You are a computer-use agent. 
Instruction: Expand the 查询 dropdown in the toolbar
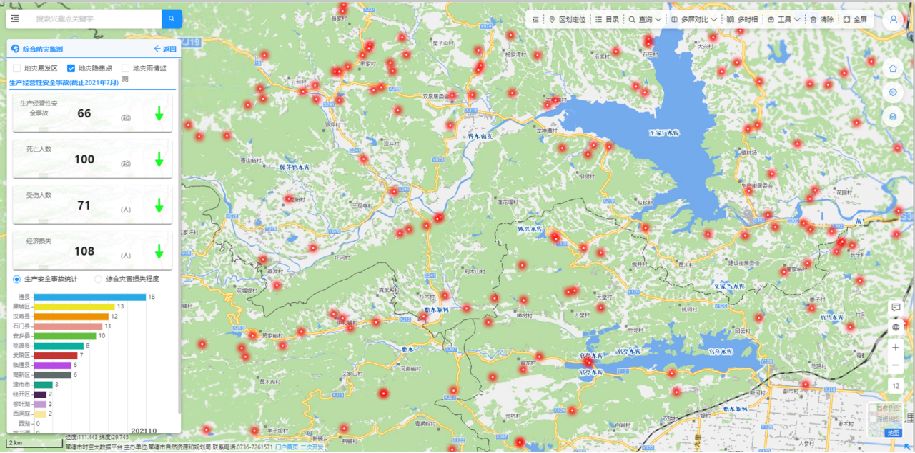645,19
